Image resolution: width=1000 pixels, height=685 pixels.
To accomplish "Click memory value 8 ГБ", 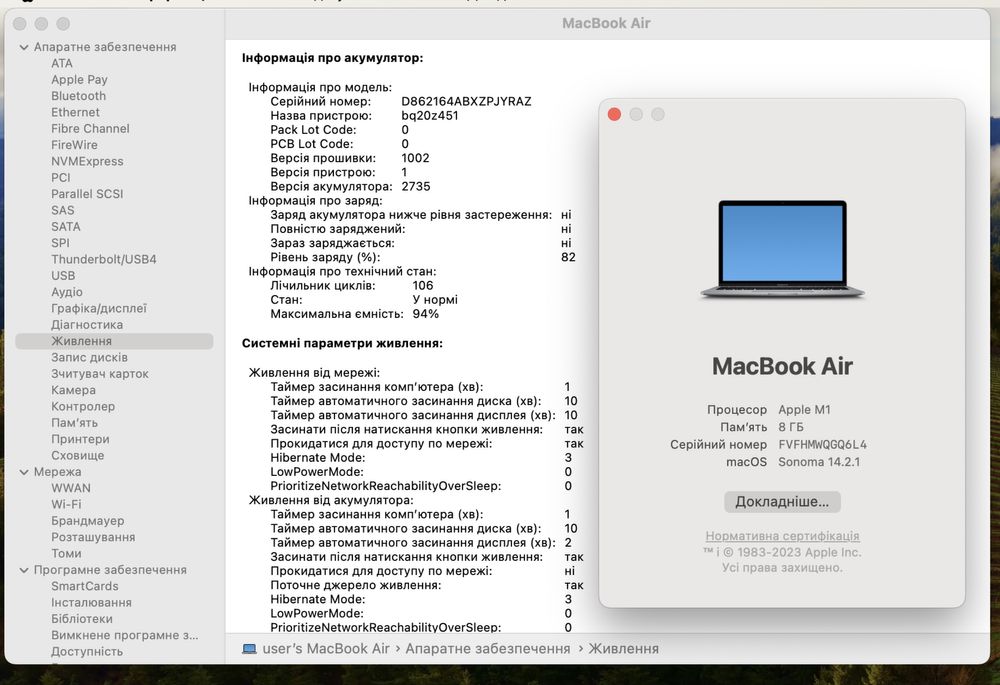I will (x=791, y=427).
